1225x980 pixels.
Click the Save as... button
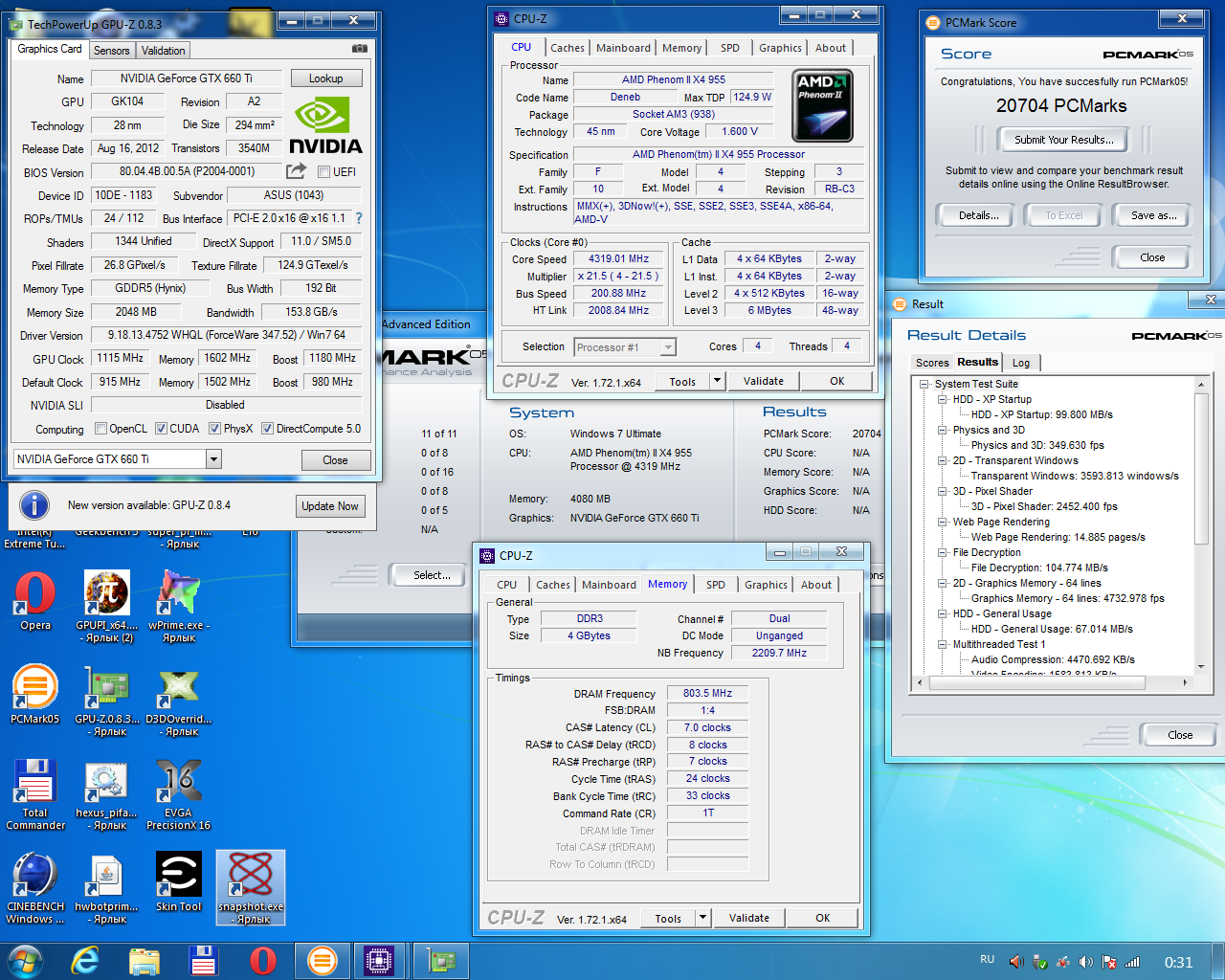[1153, 215]
